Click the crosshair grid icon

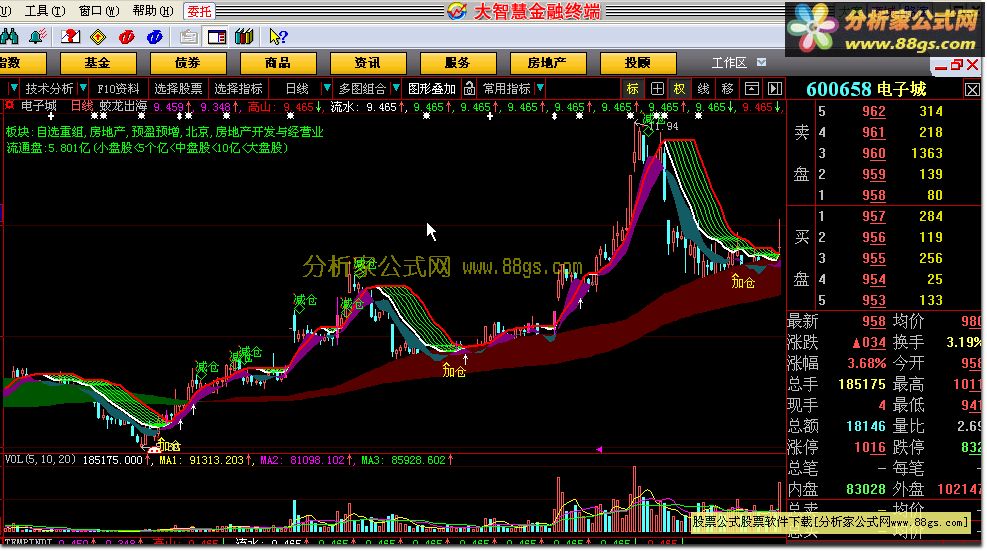657,89
